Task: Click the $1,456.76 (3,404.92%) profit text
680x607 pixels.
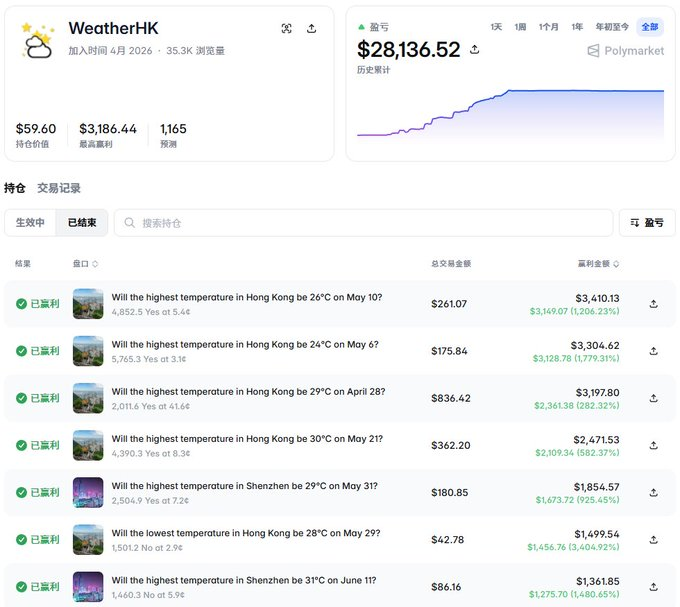Action: click(573, 547)
